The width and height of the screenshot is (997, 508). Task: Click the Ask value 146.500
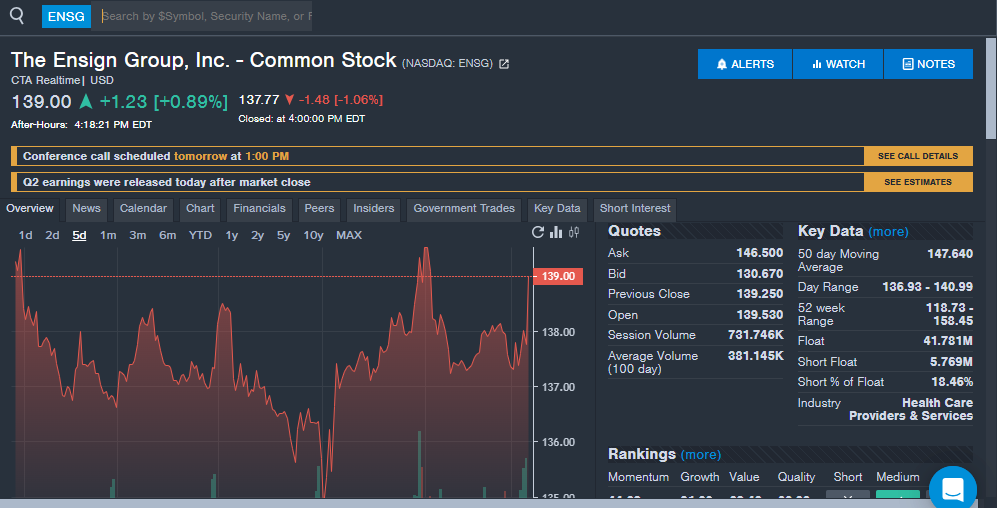coord(759,253)
